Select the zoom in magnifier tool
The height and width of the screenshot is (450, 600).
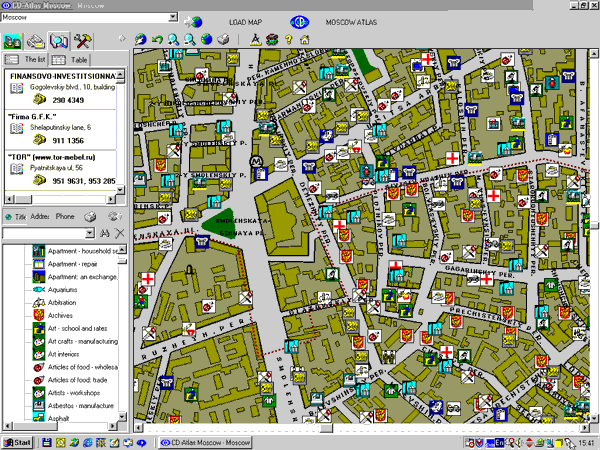click(173, 39)
